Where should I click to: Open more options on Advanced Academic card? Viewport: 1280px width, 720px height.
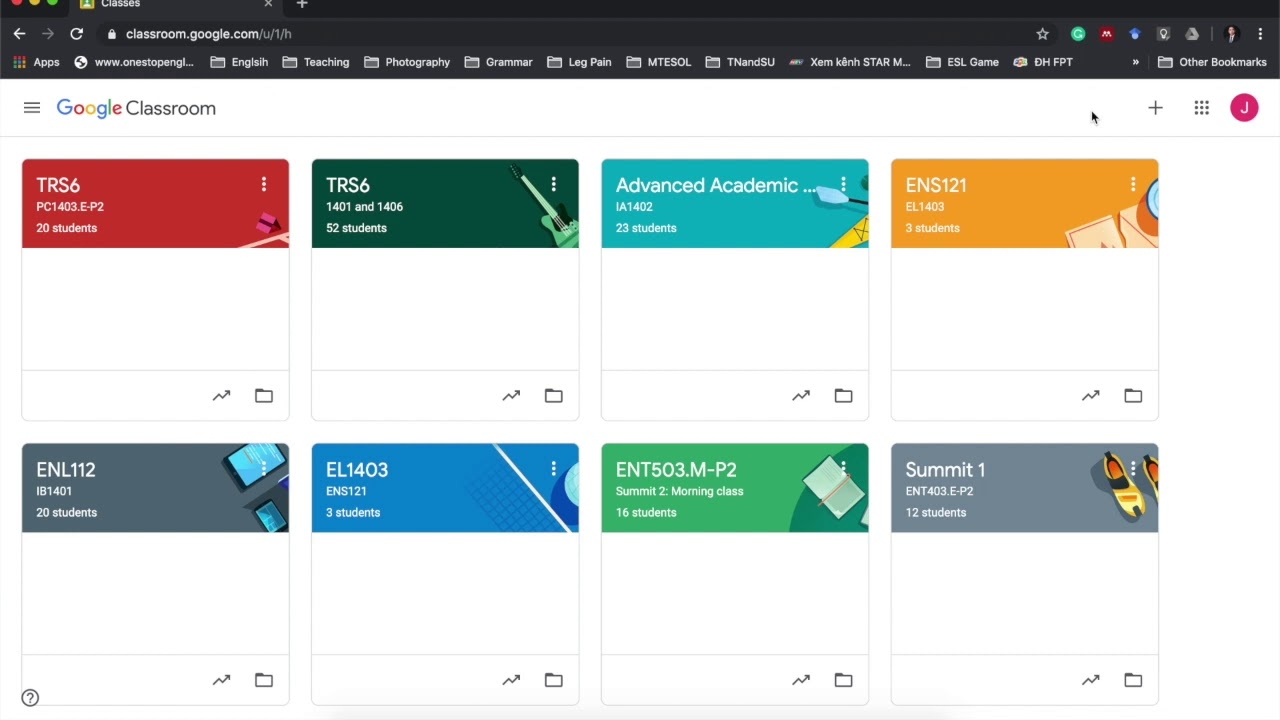point(844,185)
